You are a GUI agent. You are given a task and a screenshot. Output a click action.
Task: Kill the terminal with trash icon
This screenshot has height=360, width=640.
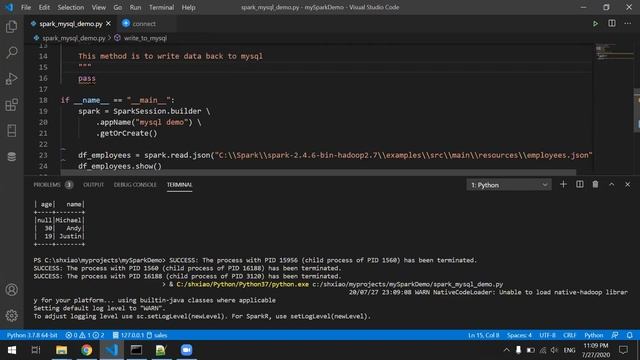click(x=596, y=184)
